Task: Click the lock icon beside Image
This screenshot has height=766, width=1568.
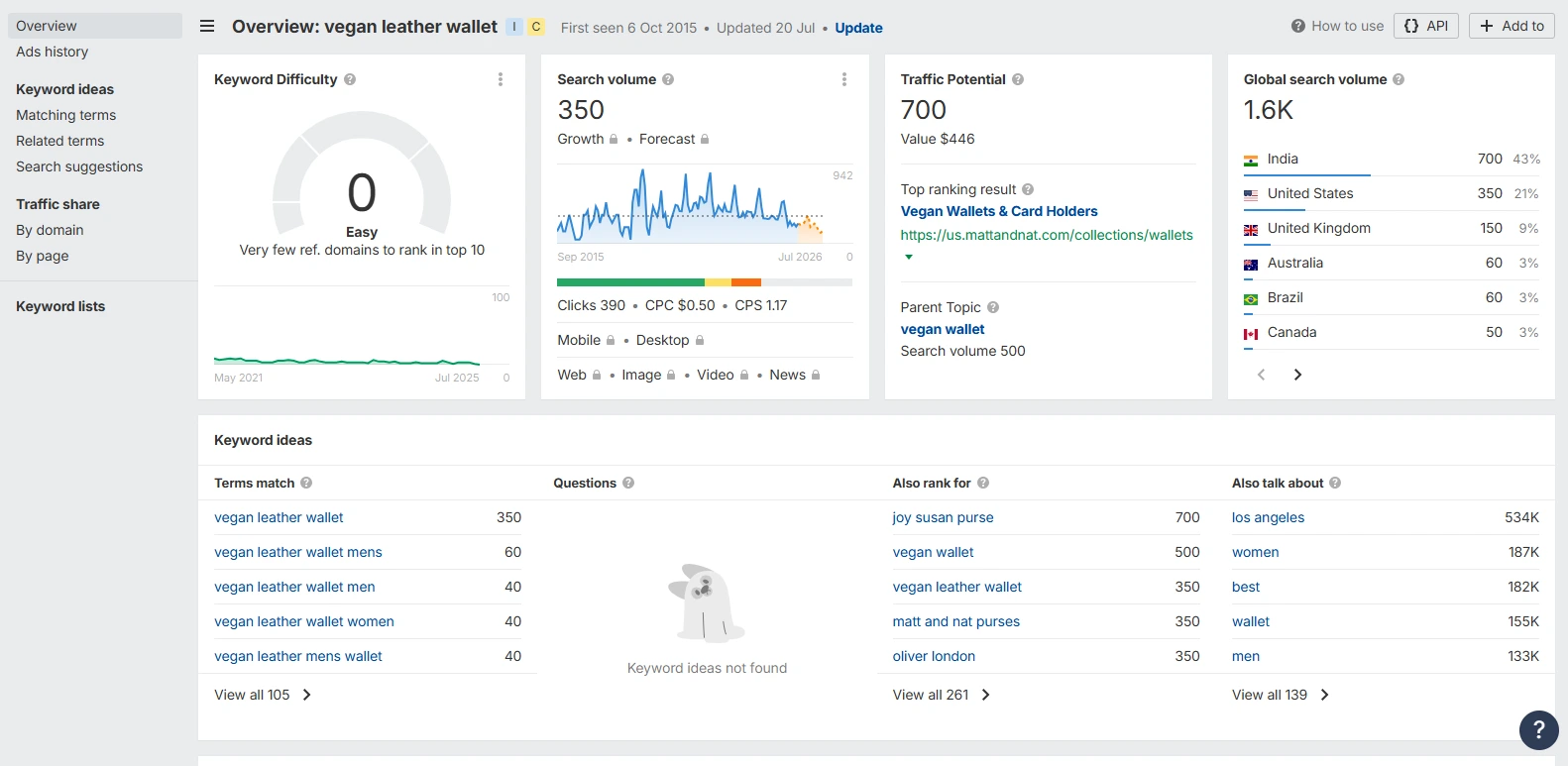Action: [671, 375]
